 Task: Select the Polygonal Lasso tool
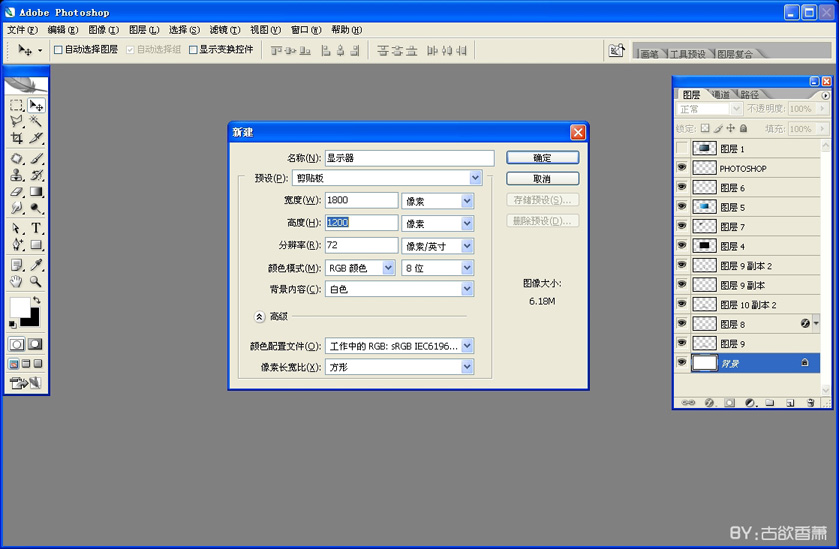point(17,121)
